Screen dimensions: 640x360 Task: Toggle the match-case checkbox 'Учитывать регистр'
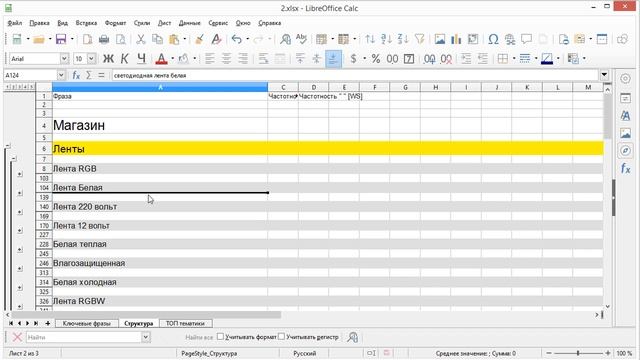(x=281, y=337)
